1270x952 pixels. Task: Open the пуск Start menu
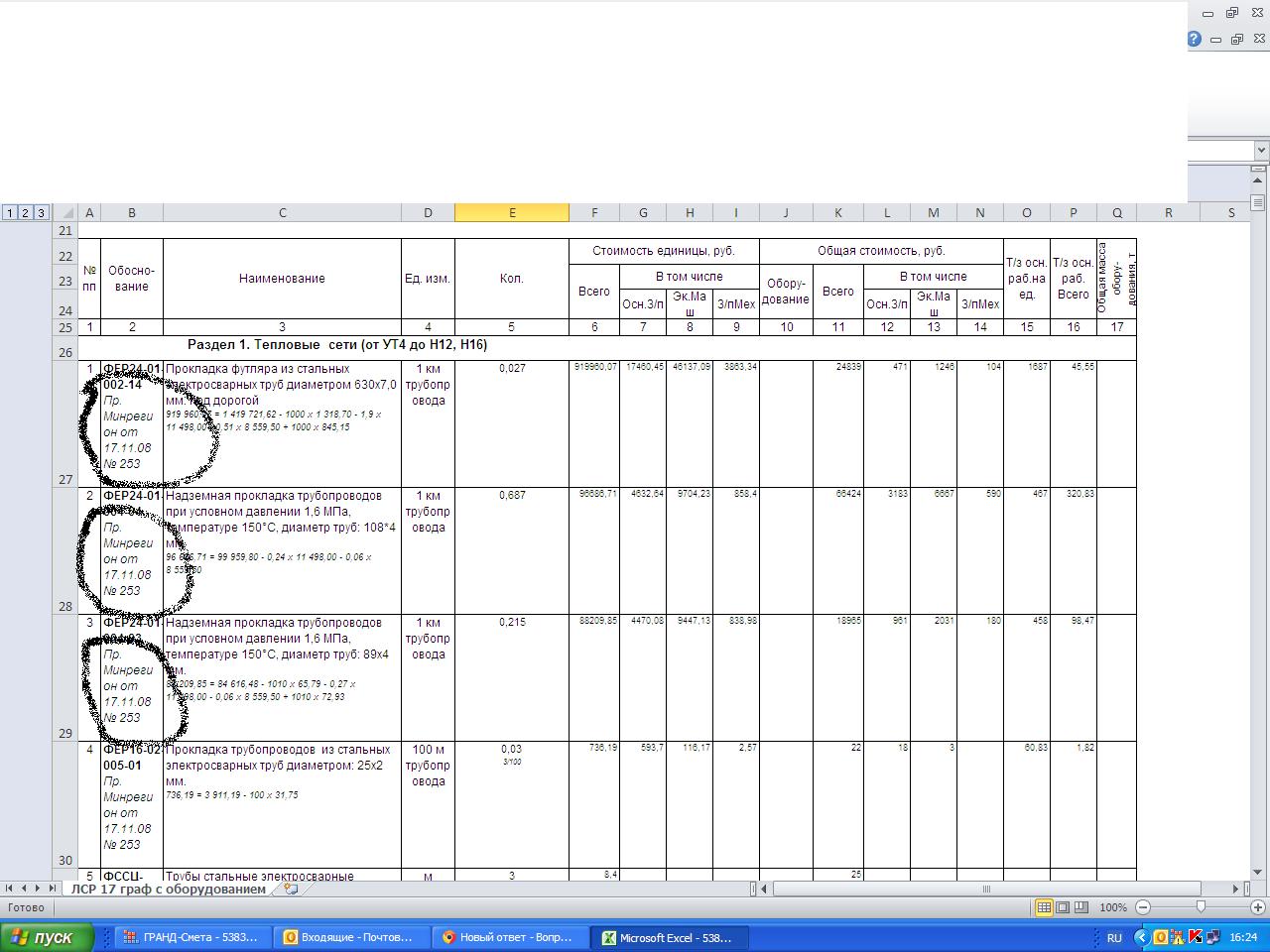tap(47, 937)
